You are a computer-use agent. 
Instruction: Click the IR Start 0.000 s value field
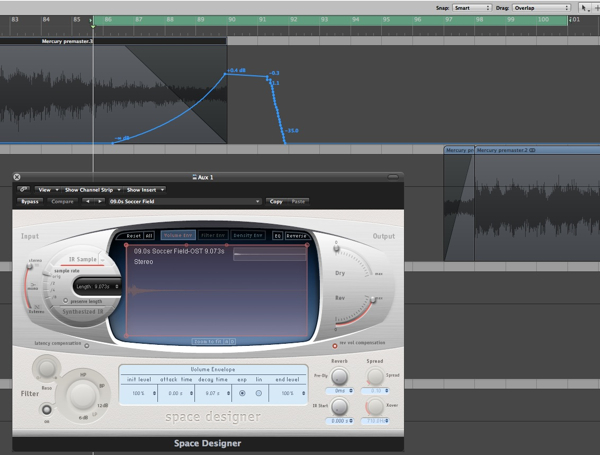point(339,421)
